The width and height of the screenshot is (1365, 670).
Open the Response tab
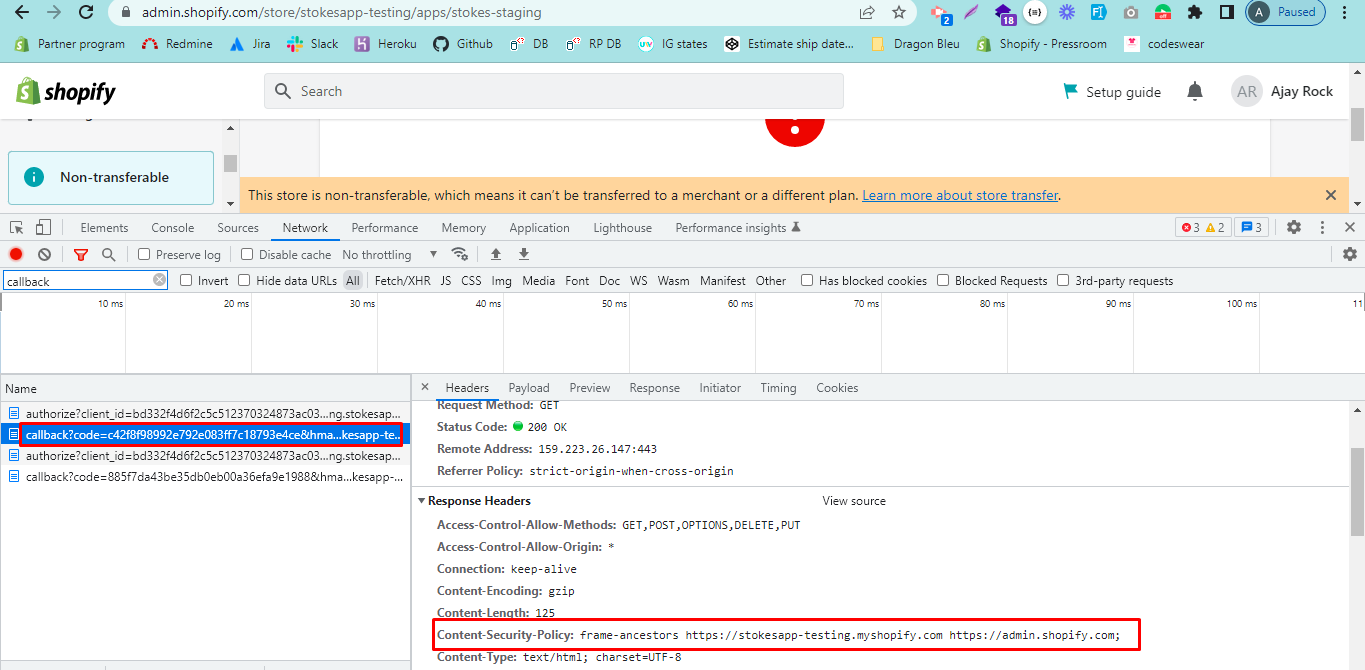click(654, 388)
